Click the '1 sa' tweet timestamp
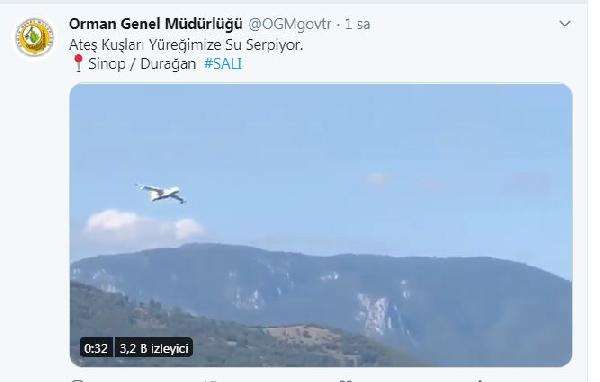Viewport: 600px width, 382px height. click(357, 24)
